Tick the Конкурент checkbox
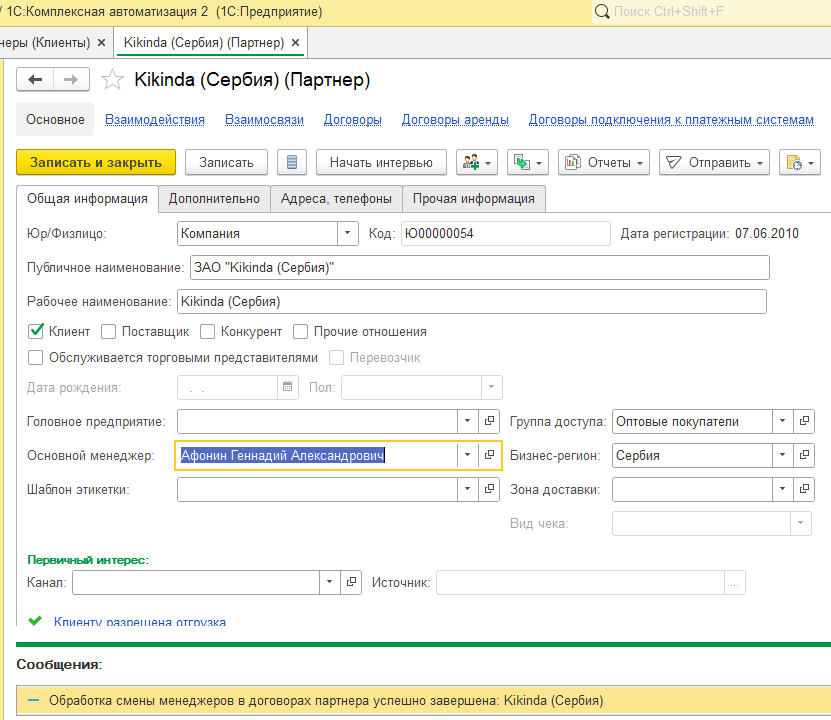Image resolution: width=831 pixels, height=720 pixels. [207, 331]
